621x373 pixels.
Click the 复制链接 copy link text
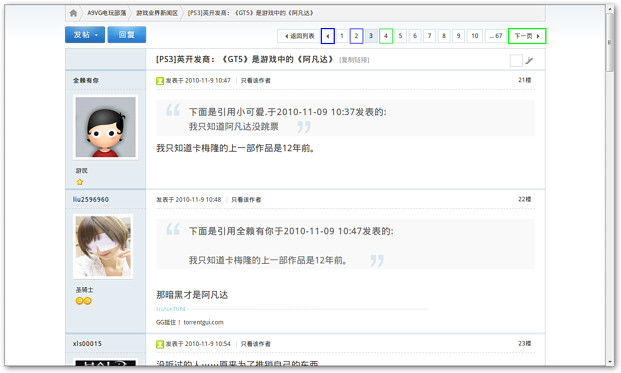pyautogui.click(x=354, y=60)
